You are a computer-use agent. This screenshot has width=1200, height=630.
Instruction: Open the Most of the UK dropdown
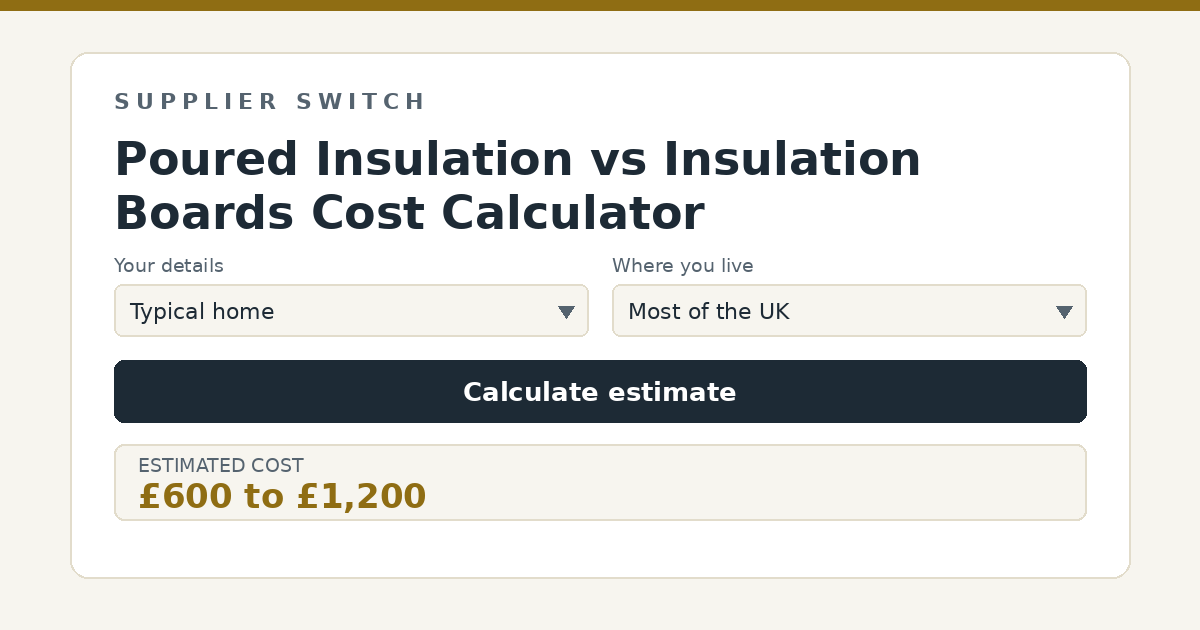click(849, 311)
